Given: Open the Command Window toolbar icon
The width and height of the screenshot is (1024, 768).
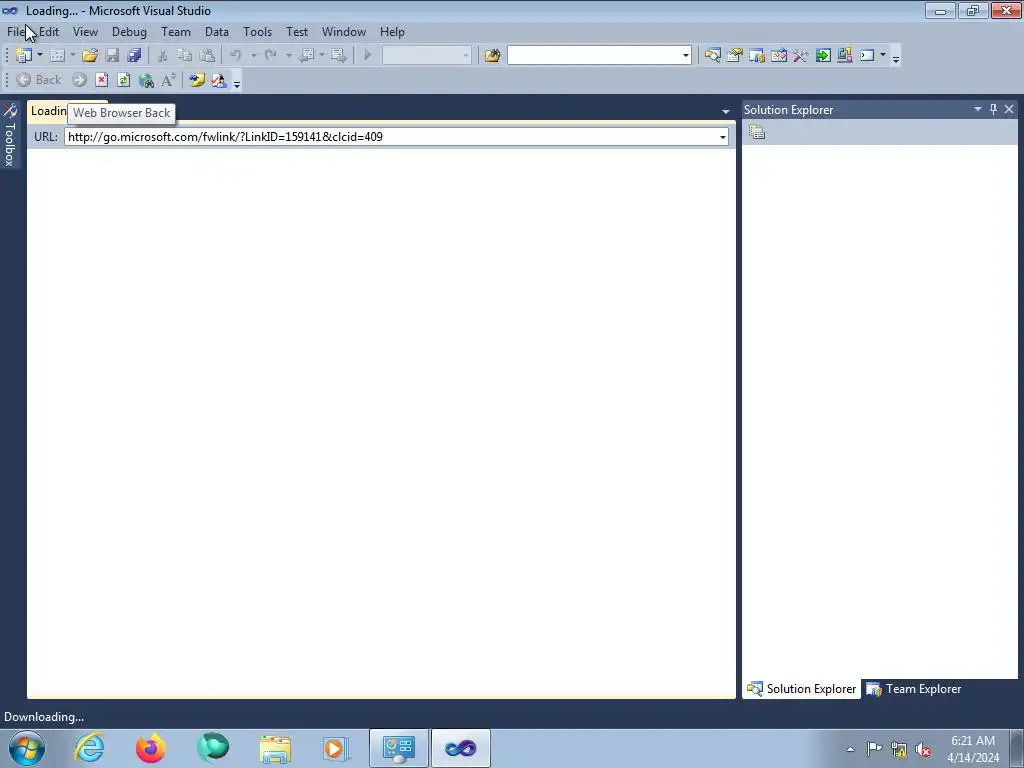Looking at the screenshot, I should tap(867, 56).
